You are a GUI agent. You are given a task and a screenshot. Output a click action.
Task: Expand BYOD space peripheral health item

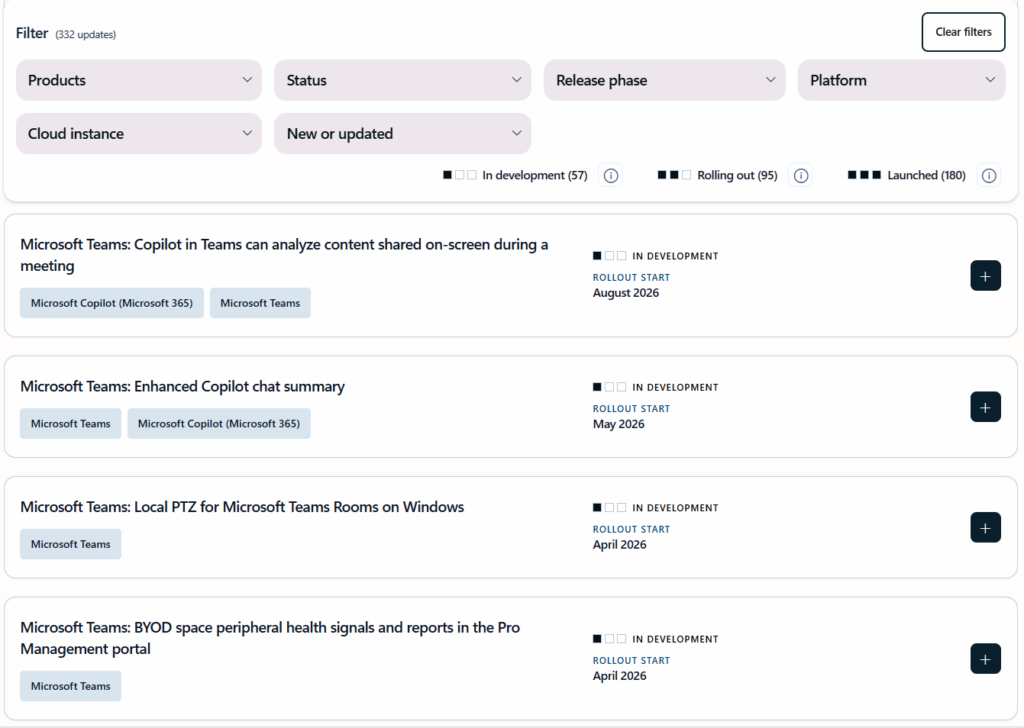[x=985, y=659]
